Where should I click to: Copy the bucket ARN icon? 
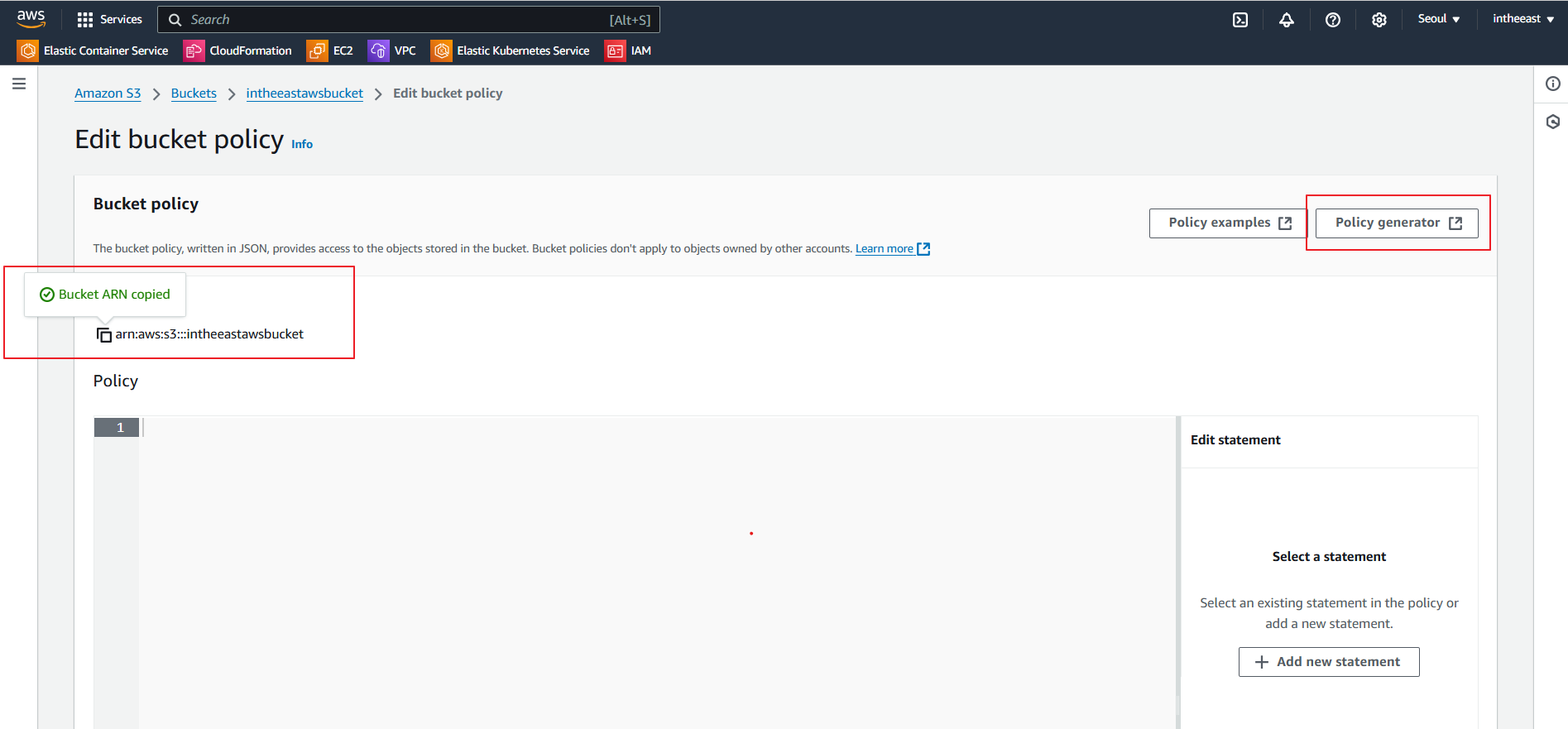pos(104,334)
